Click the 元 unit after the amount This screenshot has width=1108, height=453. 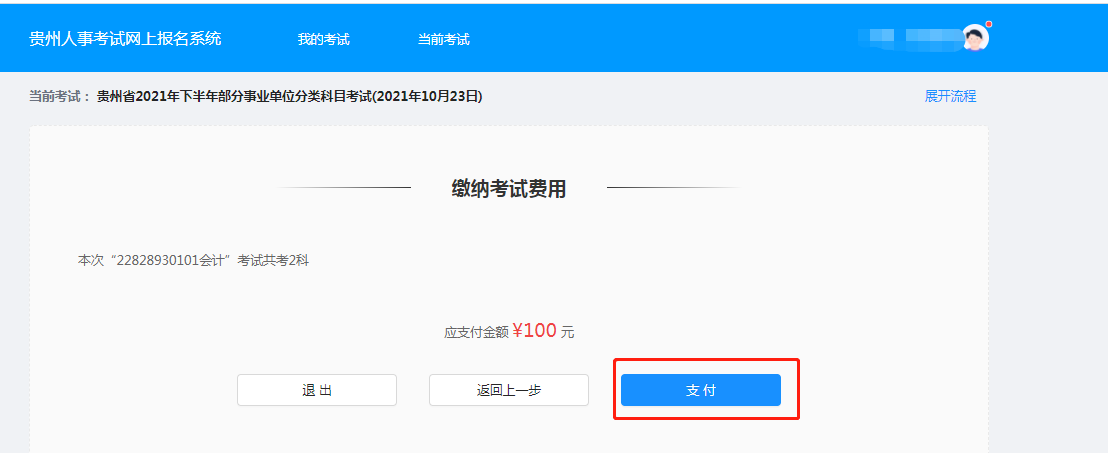tap(568, 333)
